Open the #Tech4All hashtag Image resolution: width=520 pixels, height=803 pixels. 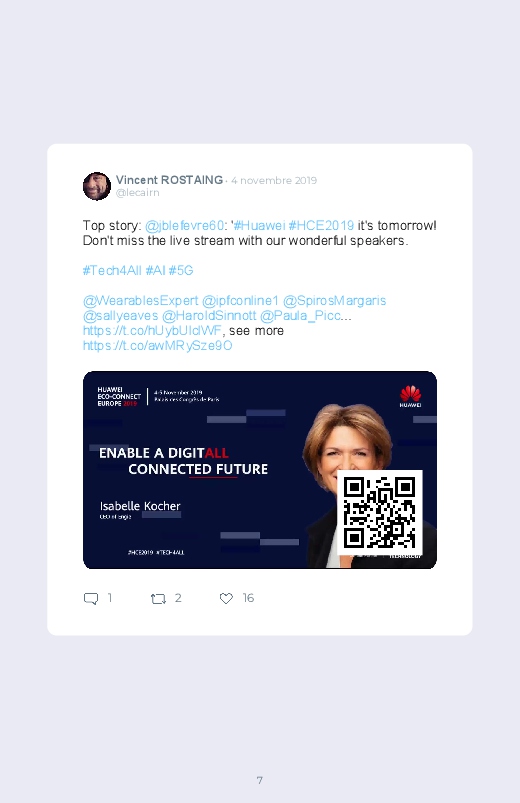[x=112, y=270]
